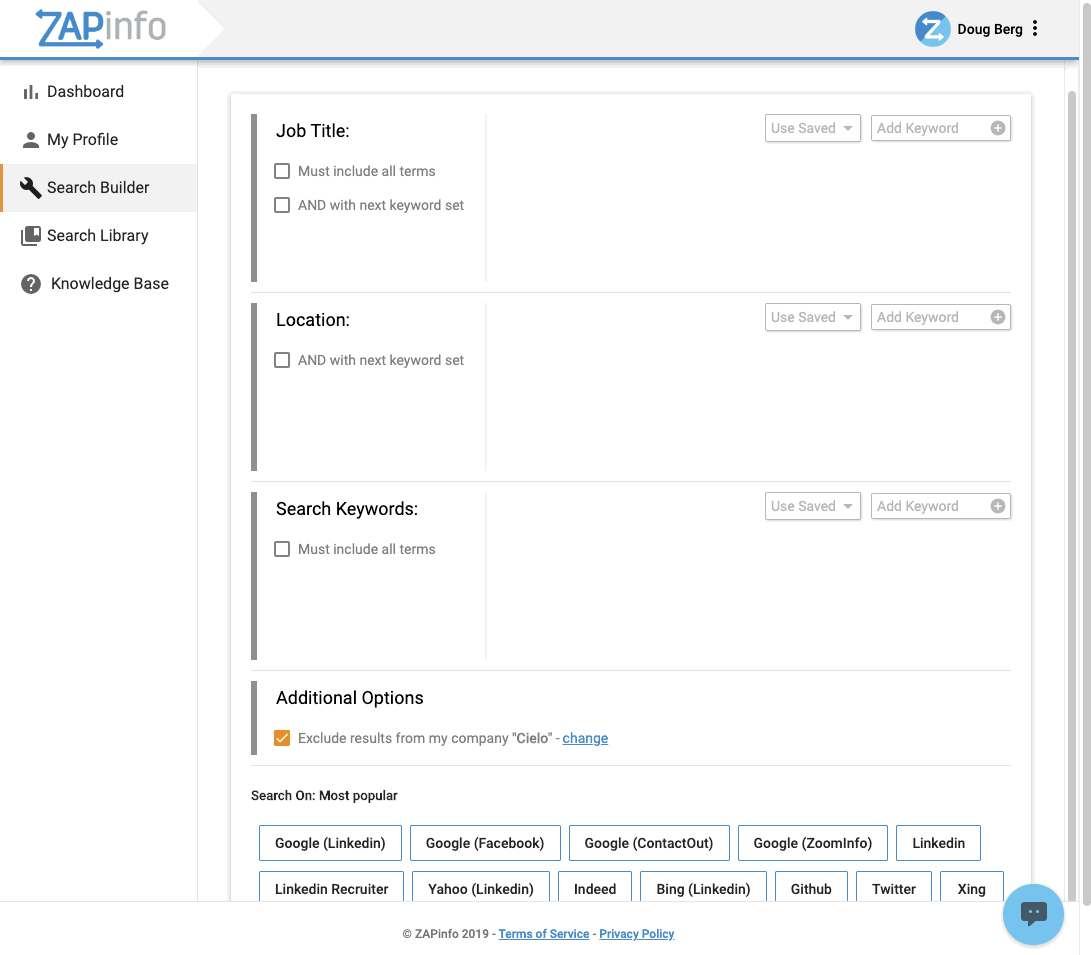Add Job Title keyword with plus icon
This screenshot has width=1091, height=955.
click(x=998, y=128)
